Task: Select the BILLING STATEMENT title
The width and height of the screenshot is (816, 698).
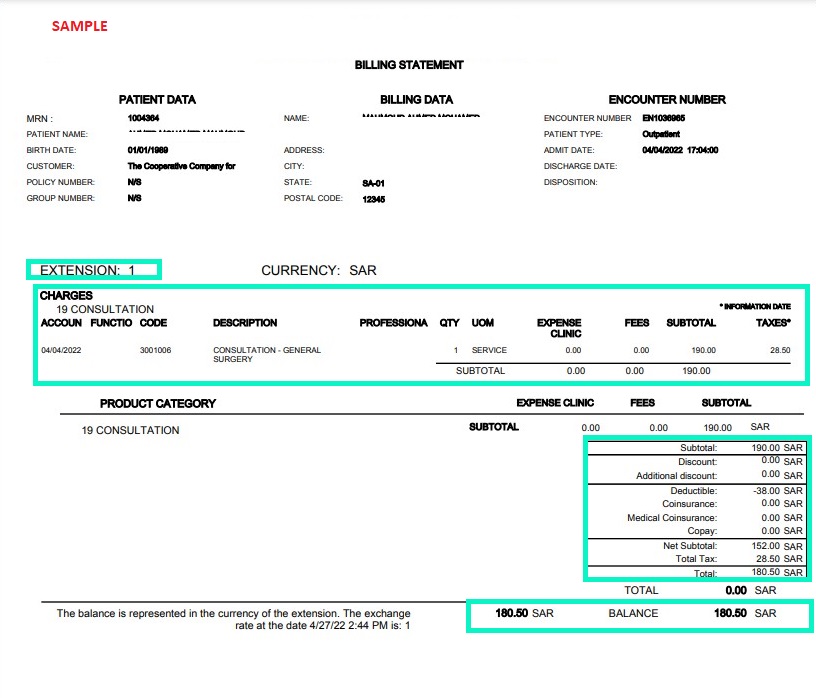Action: click(x=407, y=64)
